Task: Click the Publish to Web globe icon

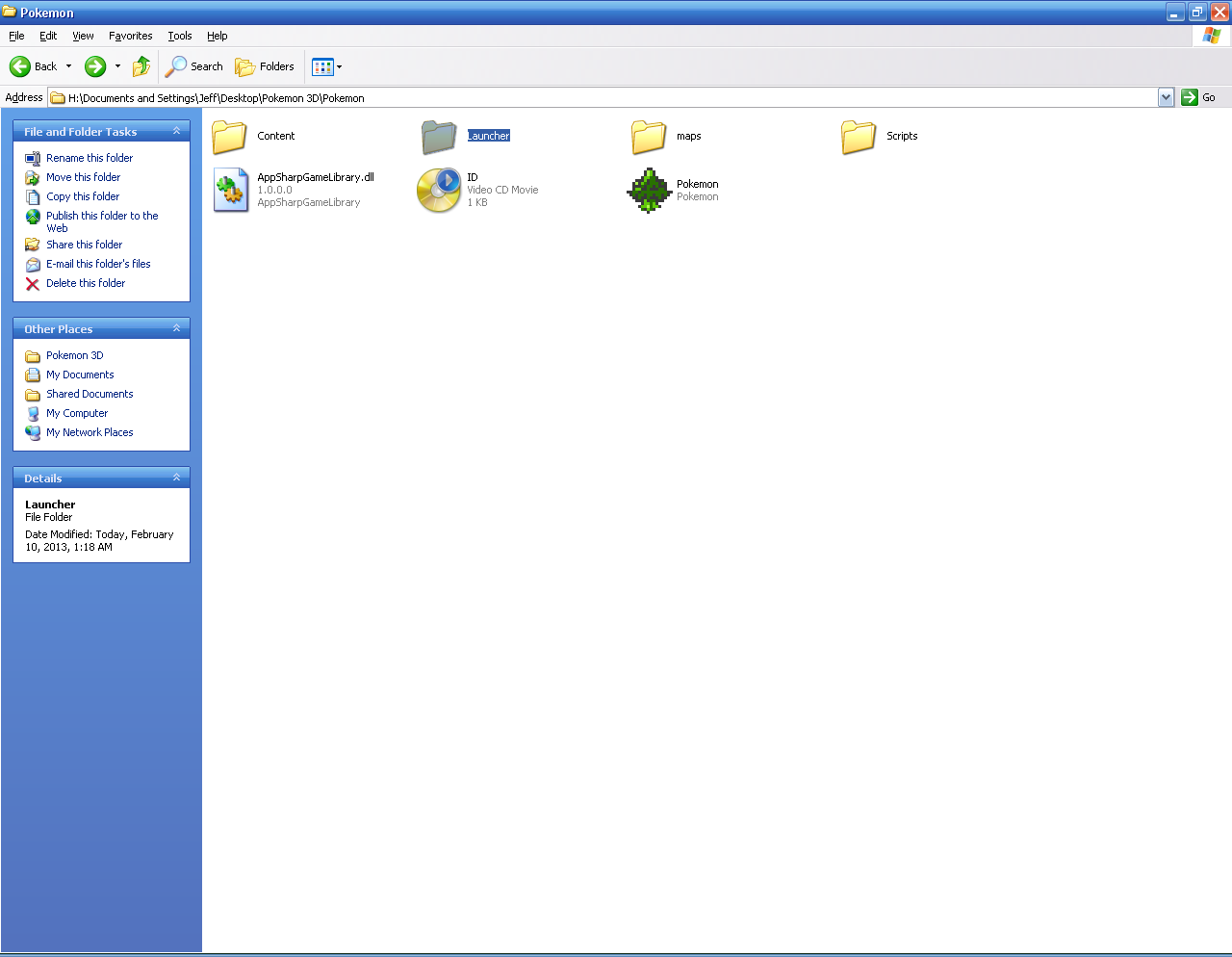Action: click(x=33, y=217)
